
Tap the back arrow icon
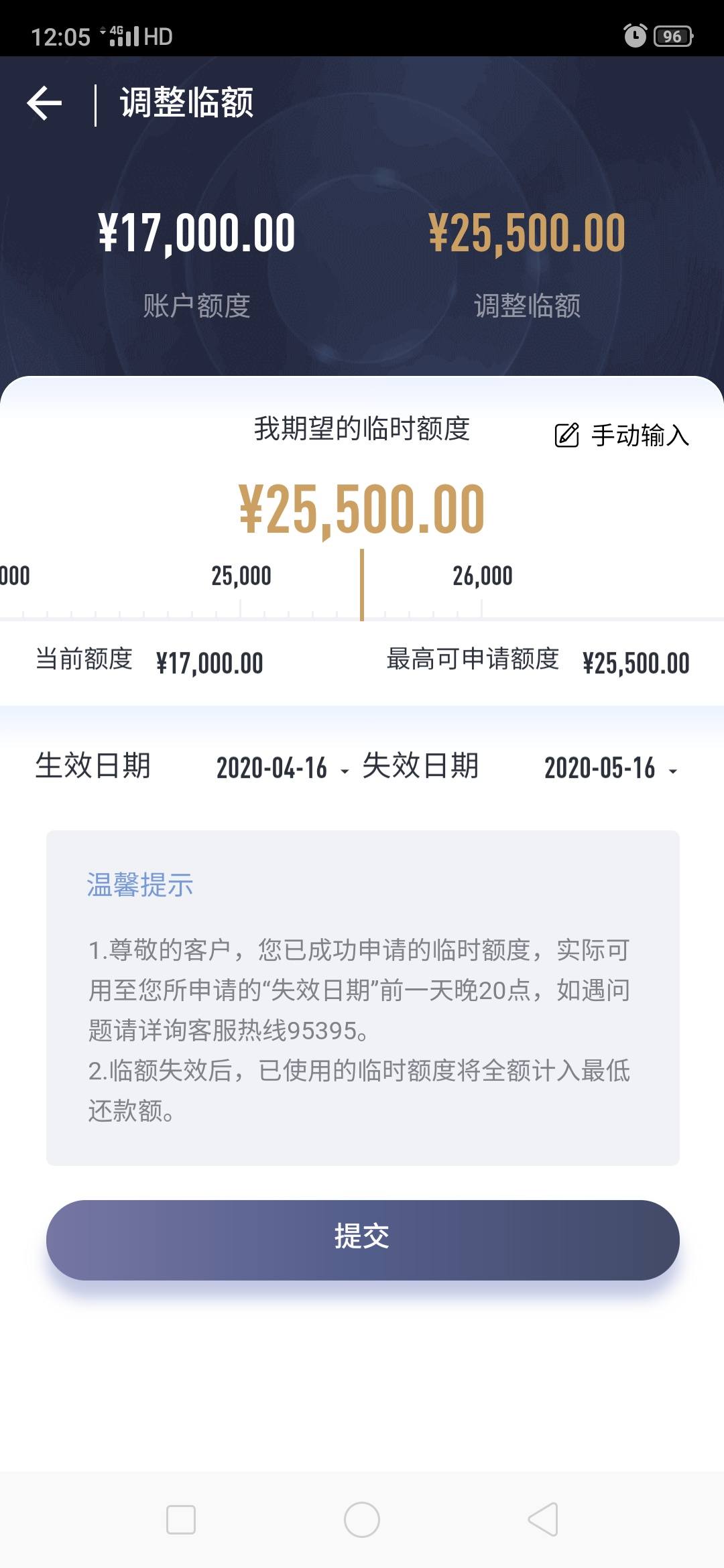[x=44, y=103]
